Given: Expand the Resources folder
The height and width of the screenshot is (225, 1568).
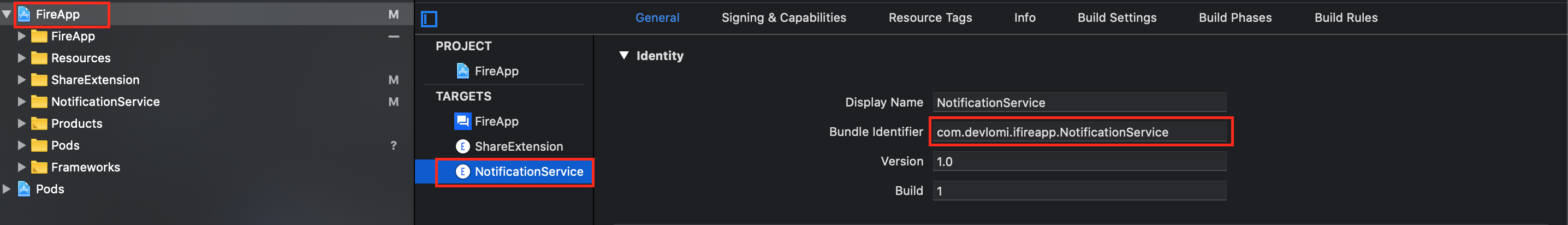Looking at the screenshot, I should [21, 58].
